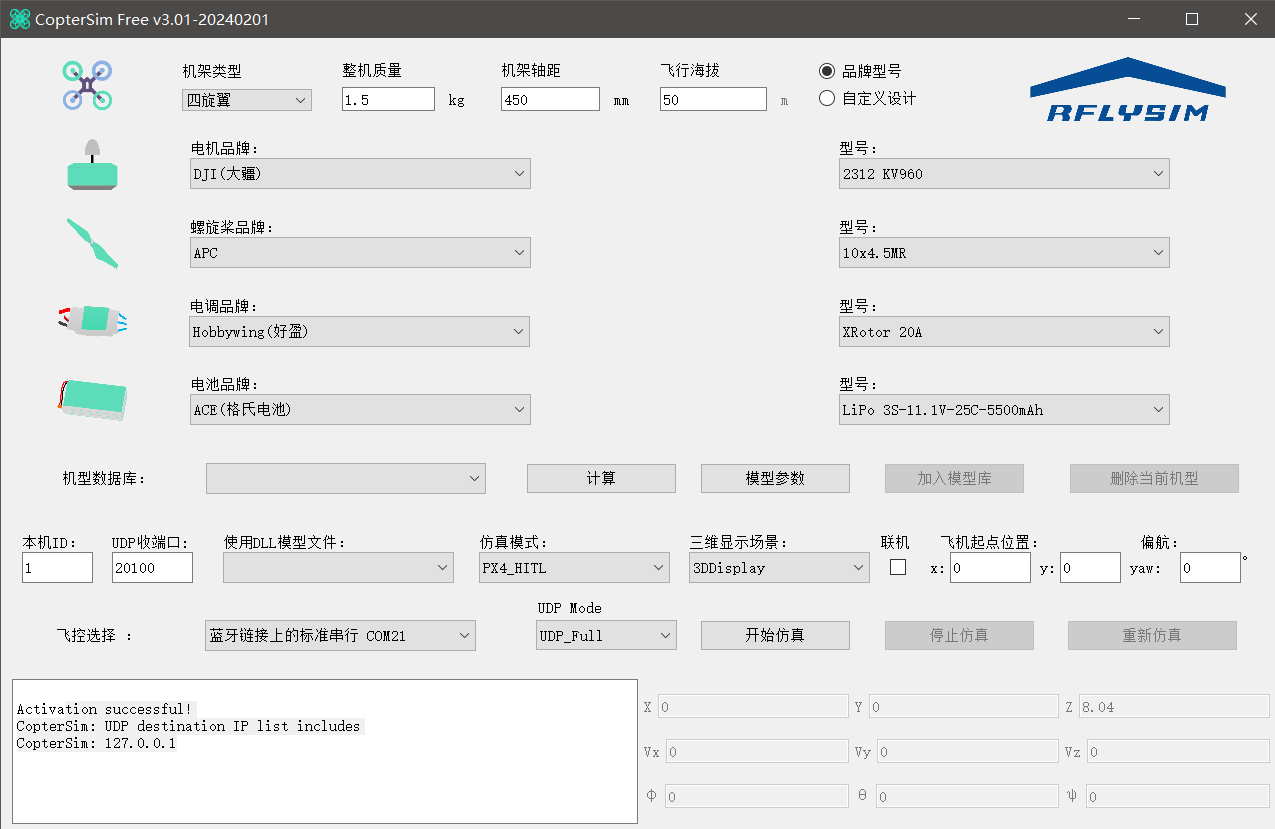Click the 'Activation successful!' log line
Screen dimensions: 1275x829
105,709
